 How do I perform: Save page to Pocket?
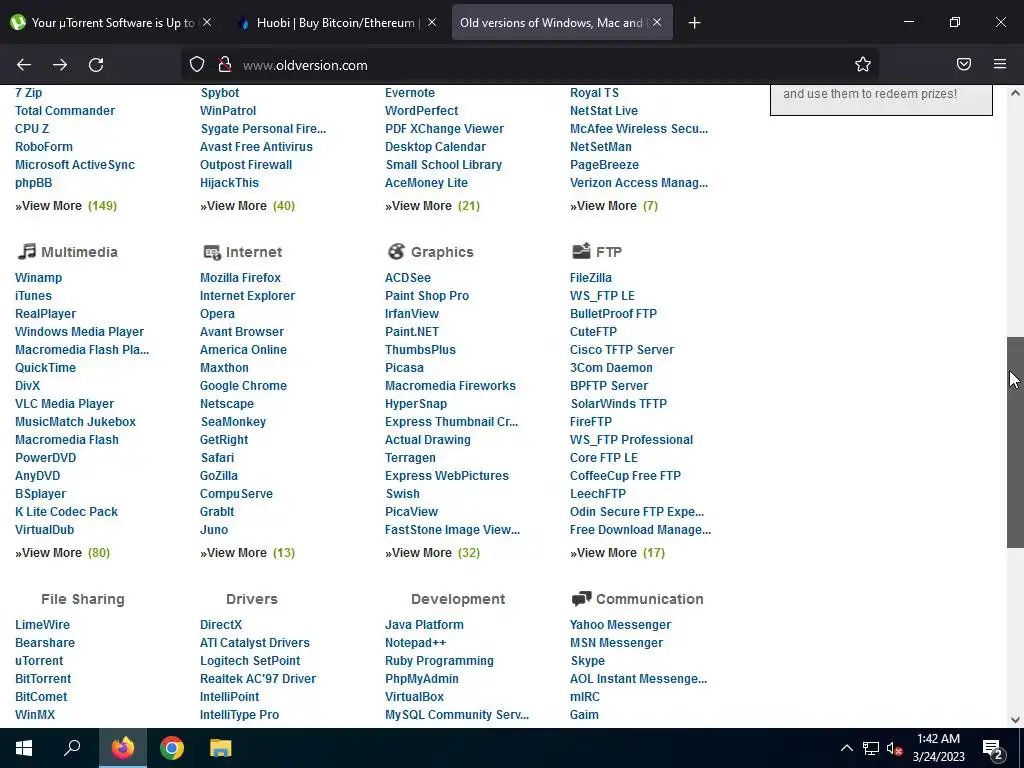click(964, 64)
